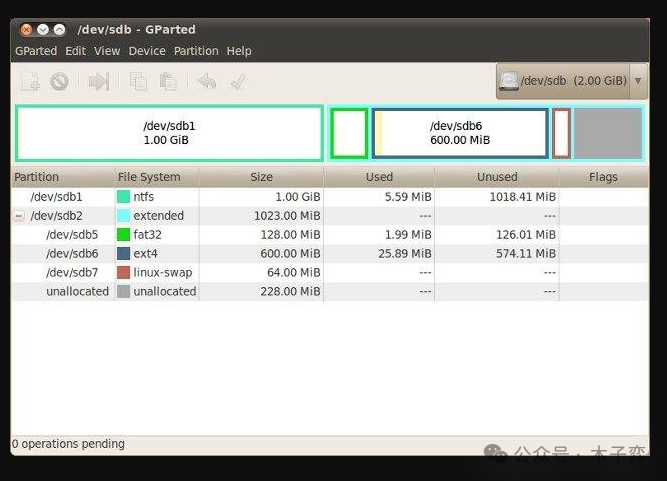The image size is (667, 481).
Task: Click the fat32 file system text
Action: click(147, 234)
